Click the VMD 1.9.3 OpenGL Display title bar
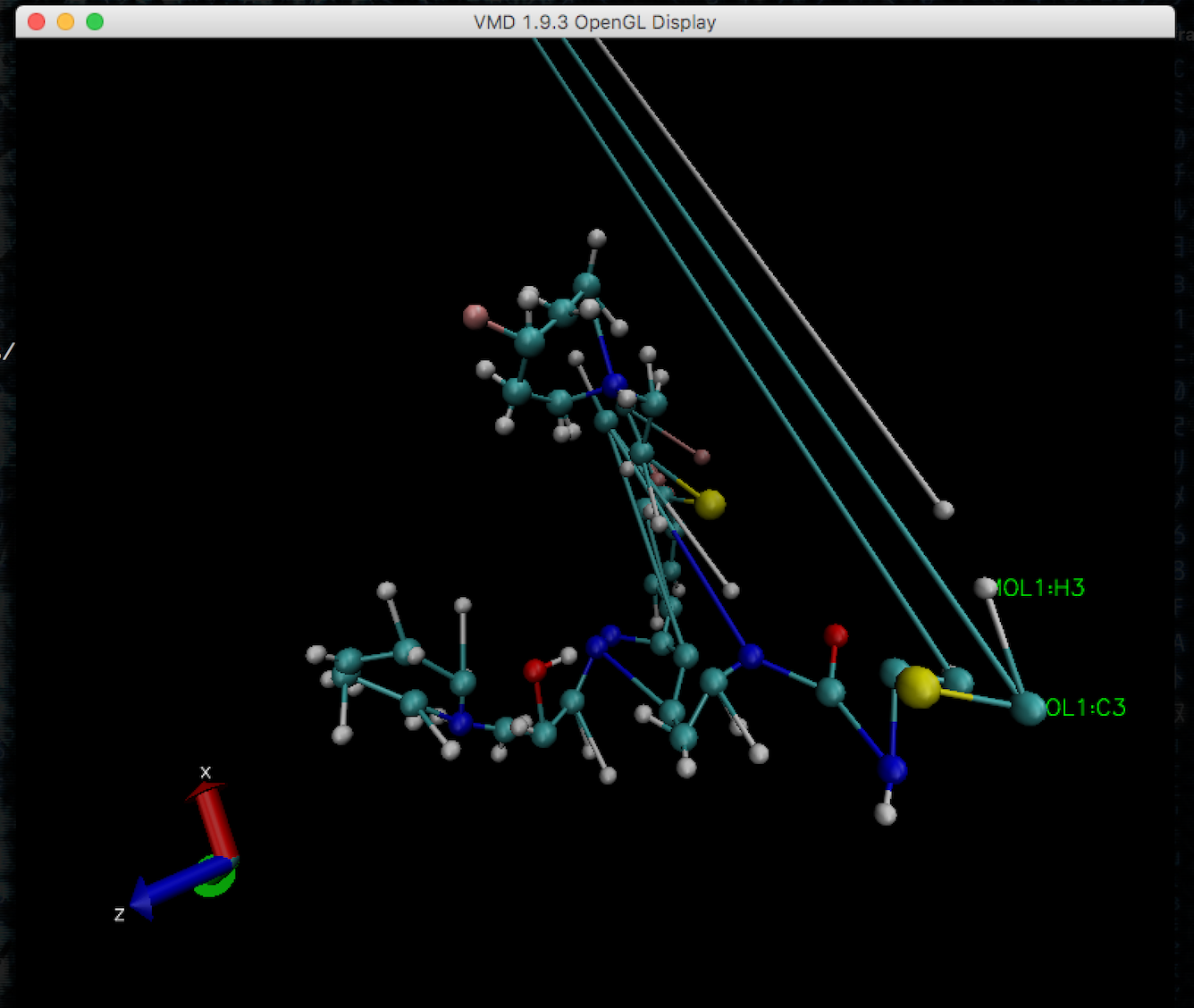This screenshot has height=1008, width=1194. click(x=594, y=22)
